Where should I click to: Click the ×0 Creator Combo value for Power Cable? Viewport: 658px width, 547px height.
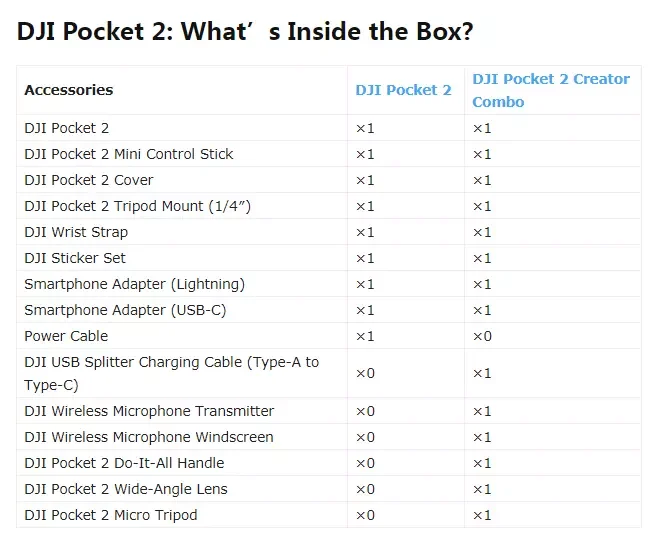coord(482,336)
